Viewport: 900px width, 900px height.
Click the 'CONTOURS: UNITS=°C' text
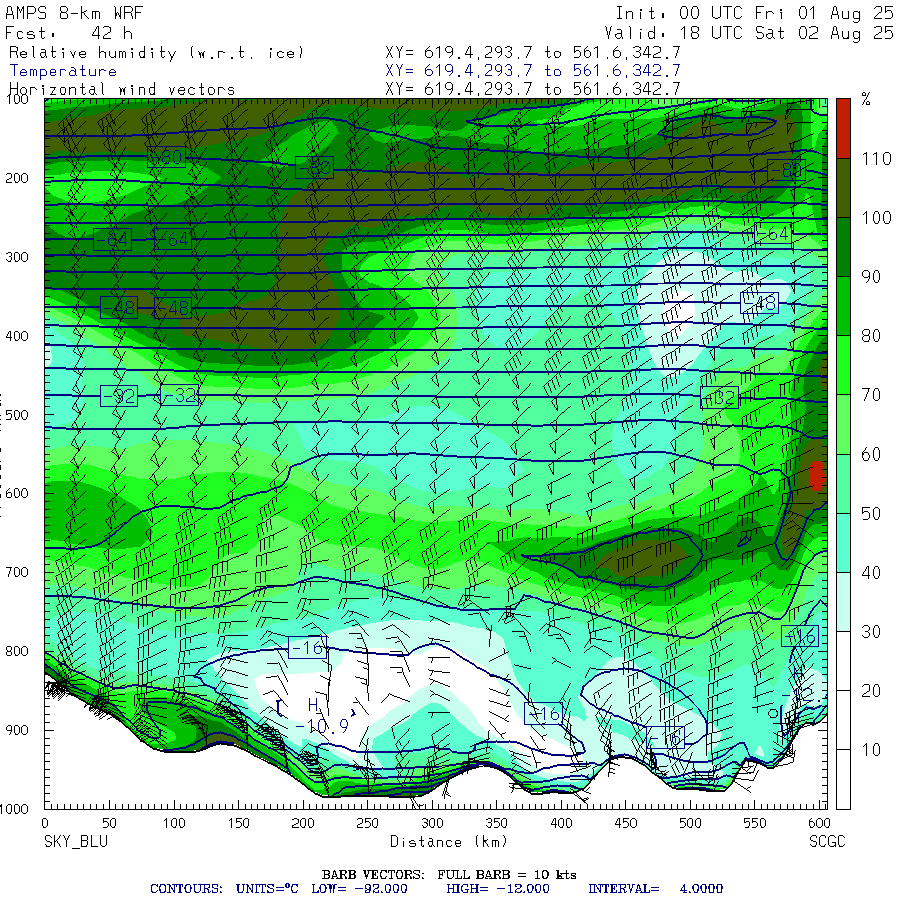tap(224, 889)
